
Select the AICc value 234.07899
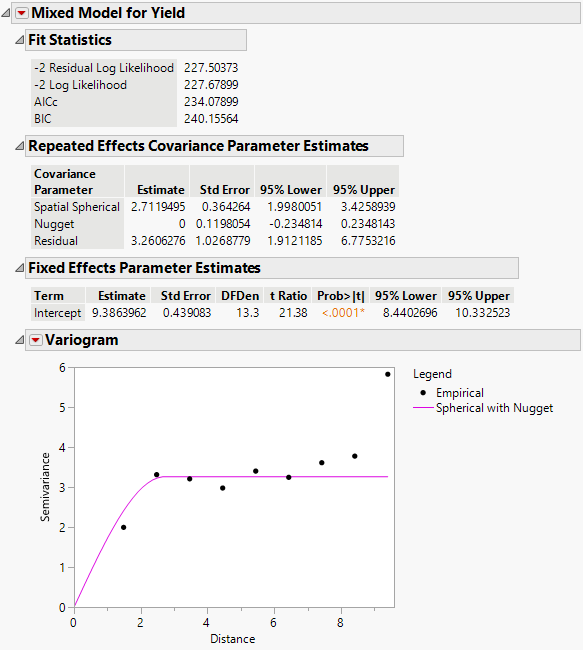click(x=211, y=102)
